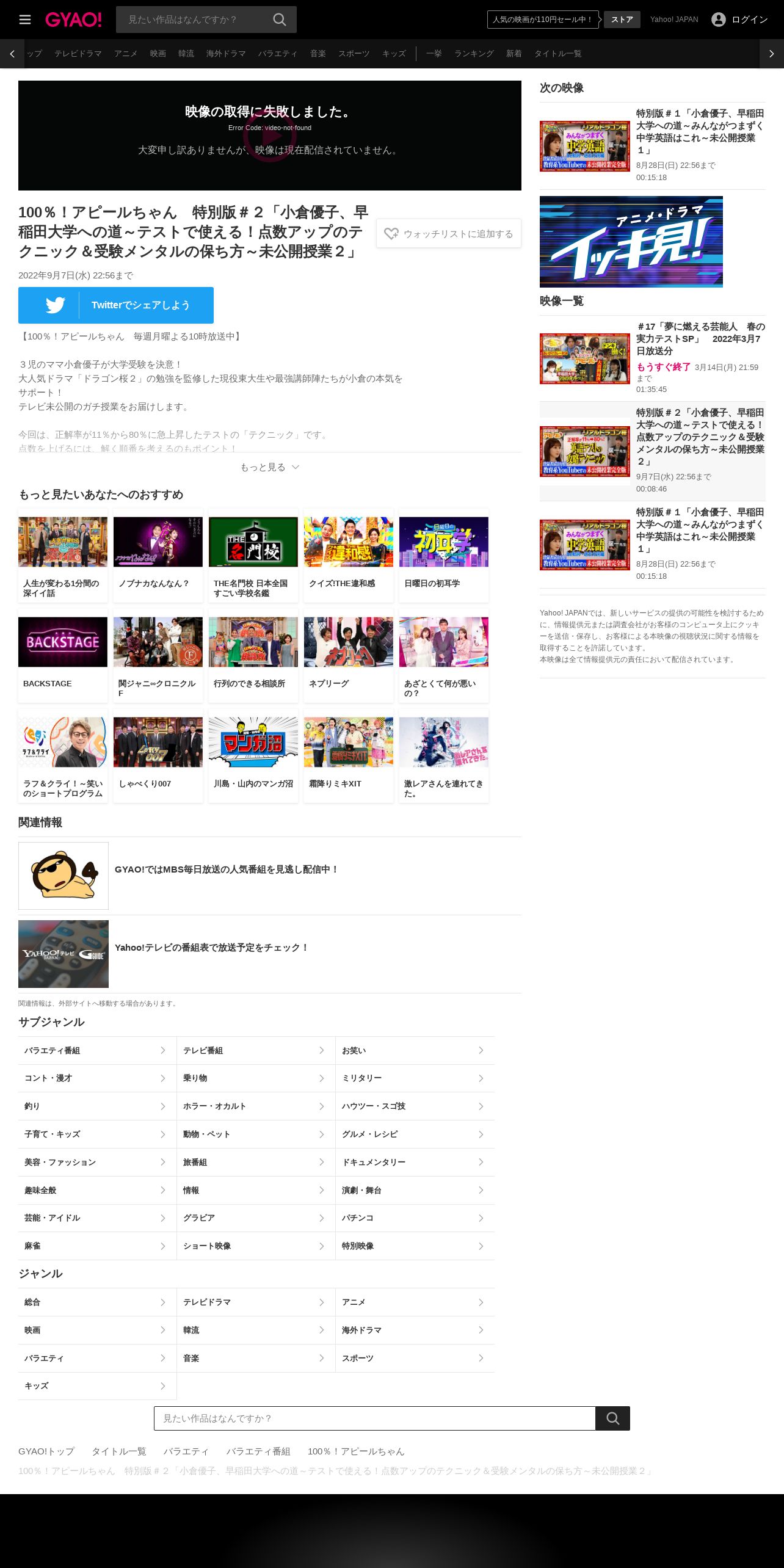784x1568 pixels.
Task: Click the ログイン link
Action: (x=750, y=20)
